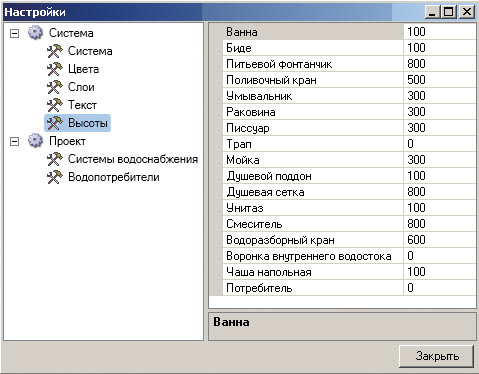Maximize the Настройки window
This screenshot has height=374, width=479.
[449, 12]
